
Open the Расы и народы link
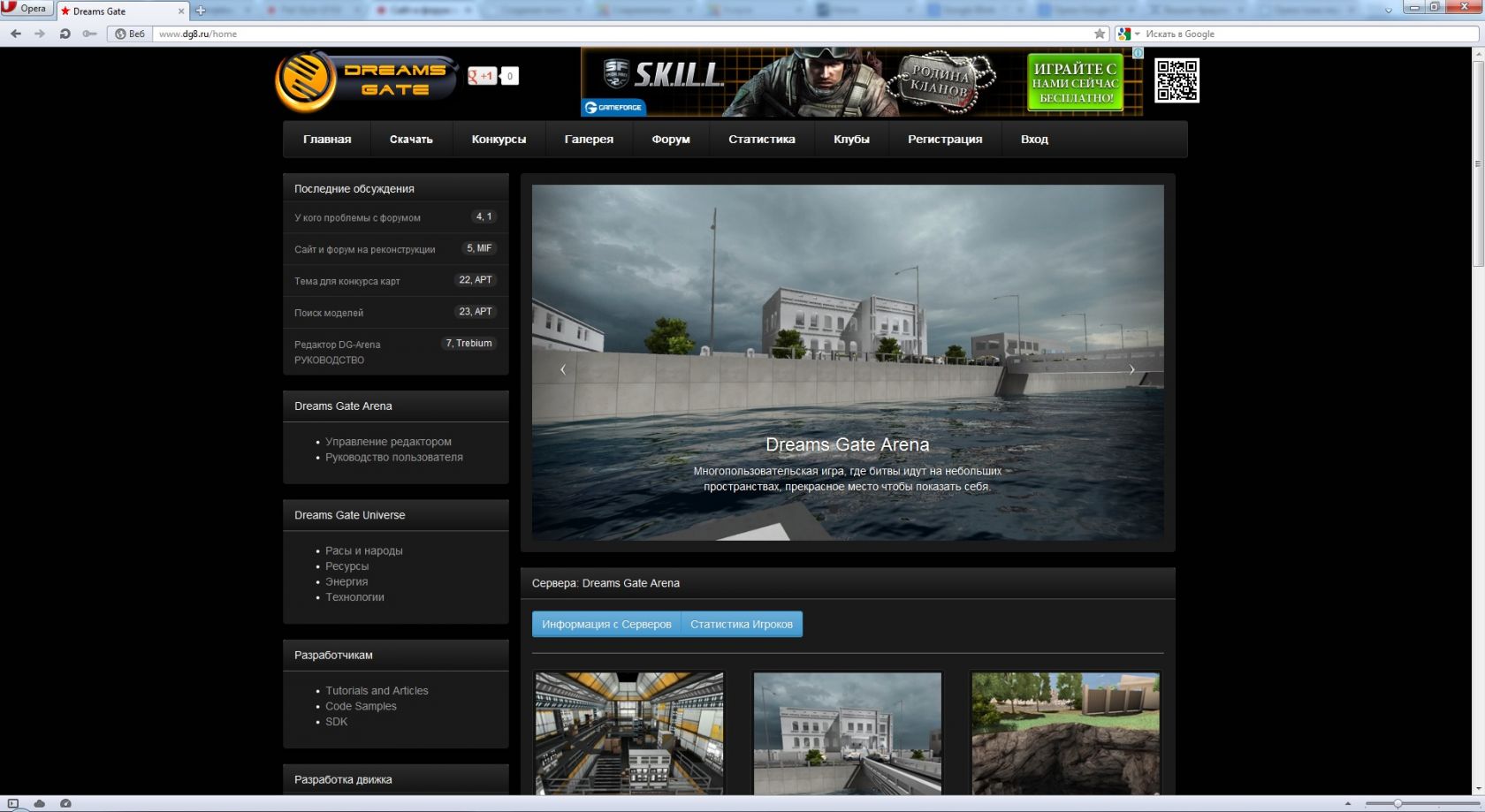tap(364, 551)
